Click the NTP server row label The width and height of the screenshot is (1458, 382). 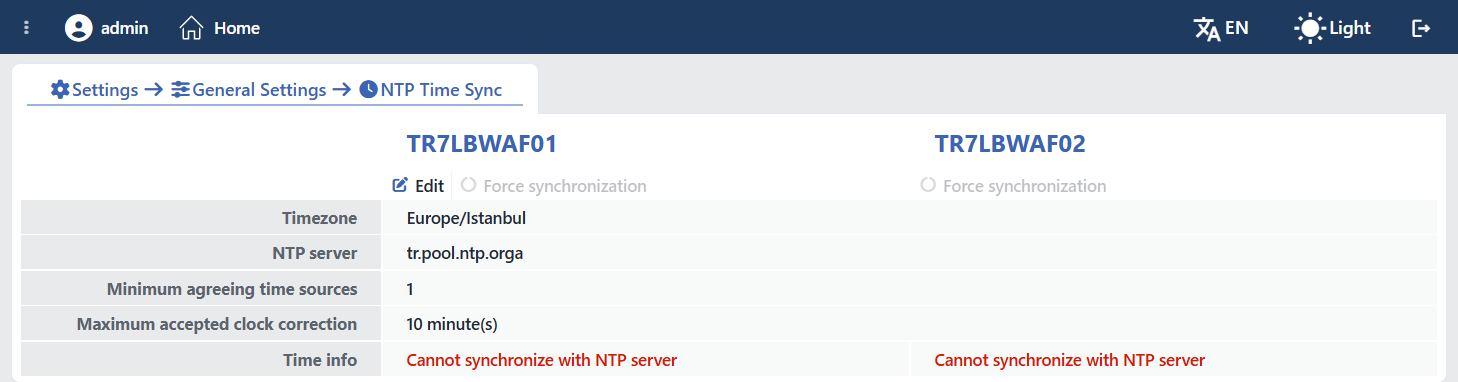coord(315,253)
